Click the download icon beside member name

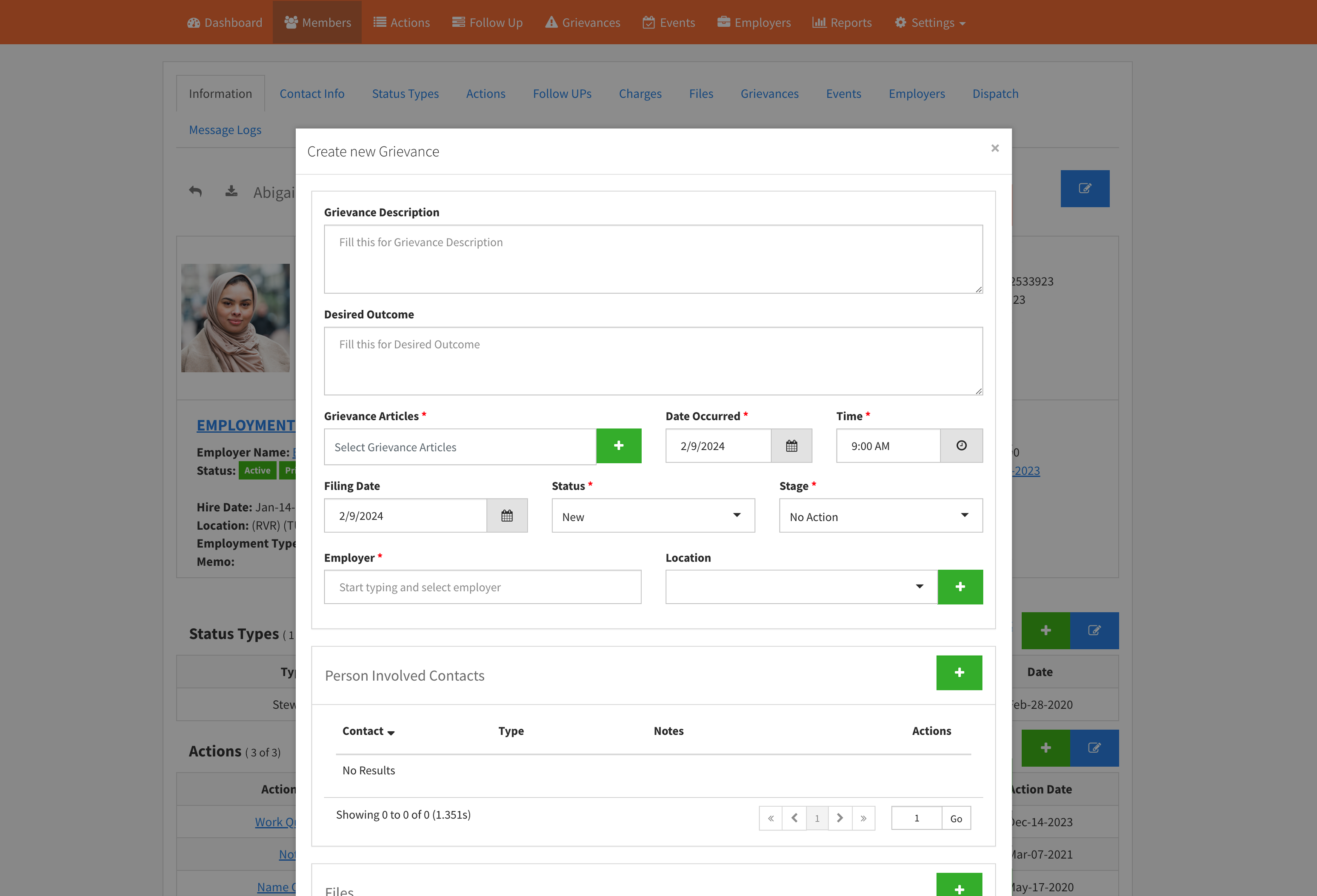(231, 191)
